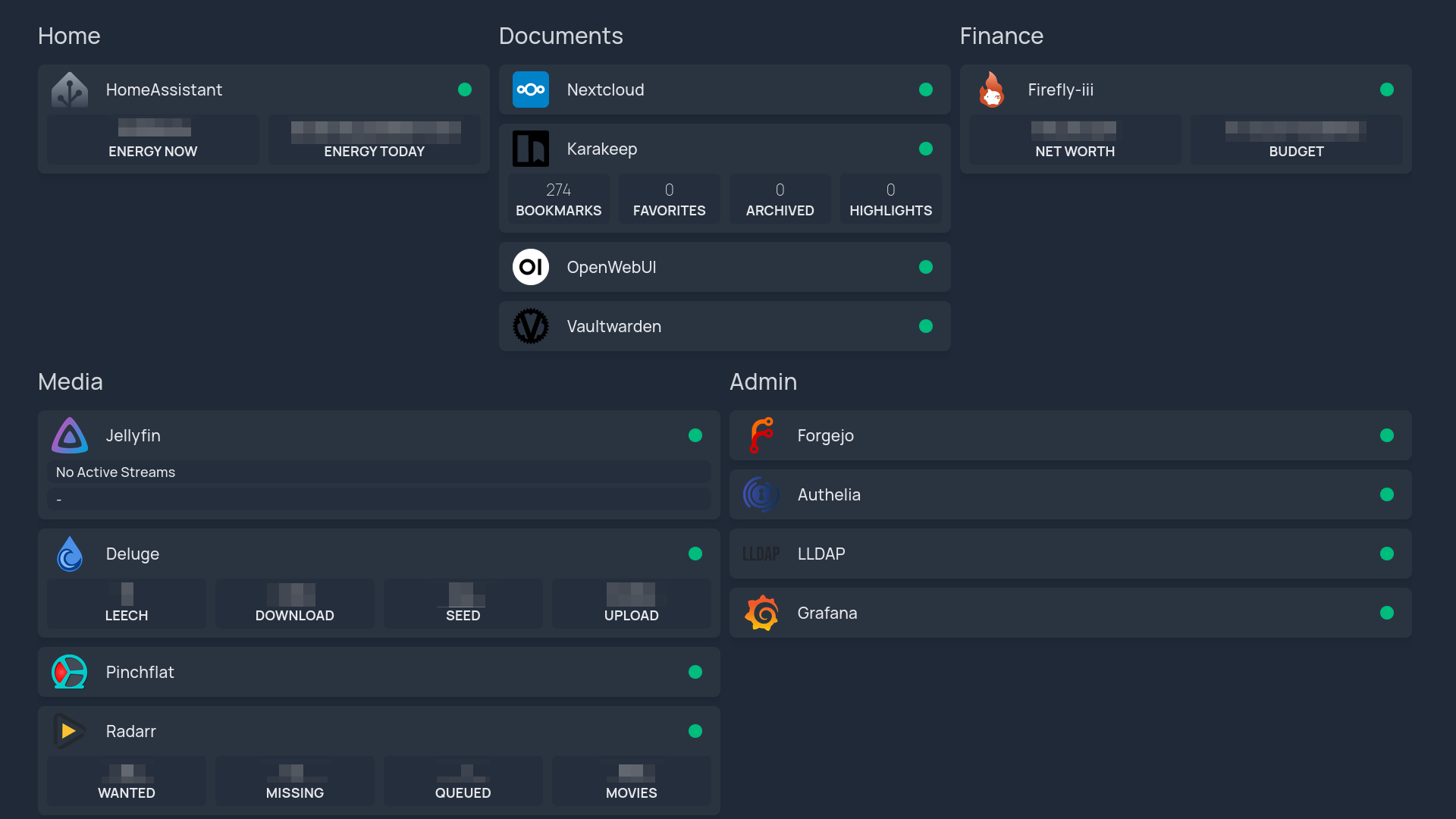Click the Karakeep bookmark icon
Viewport: 1456px width, 819px height.
click(531, 149)
